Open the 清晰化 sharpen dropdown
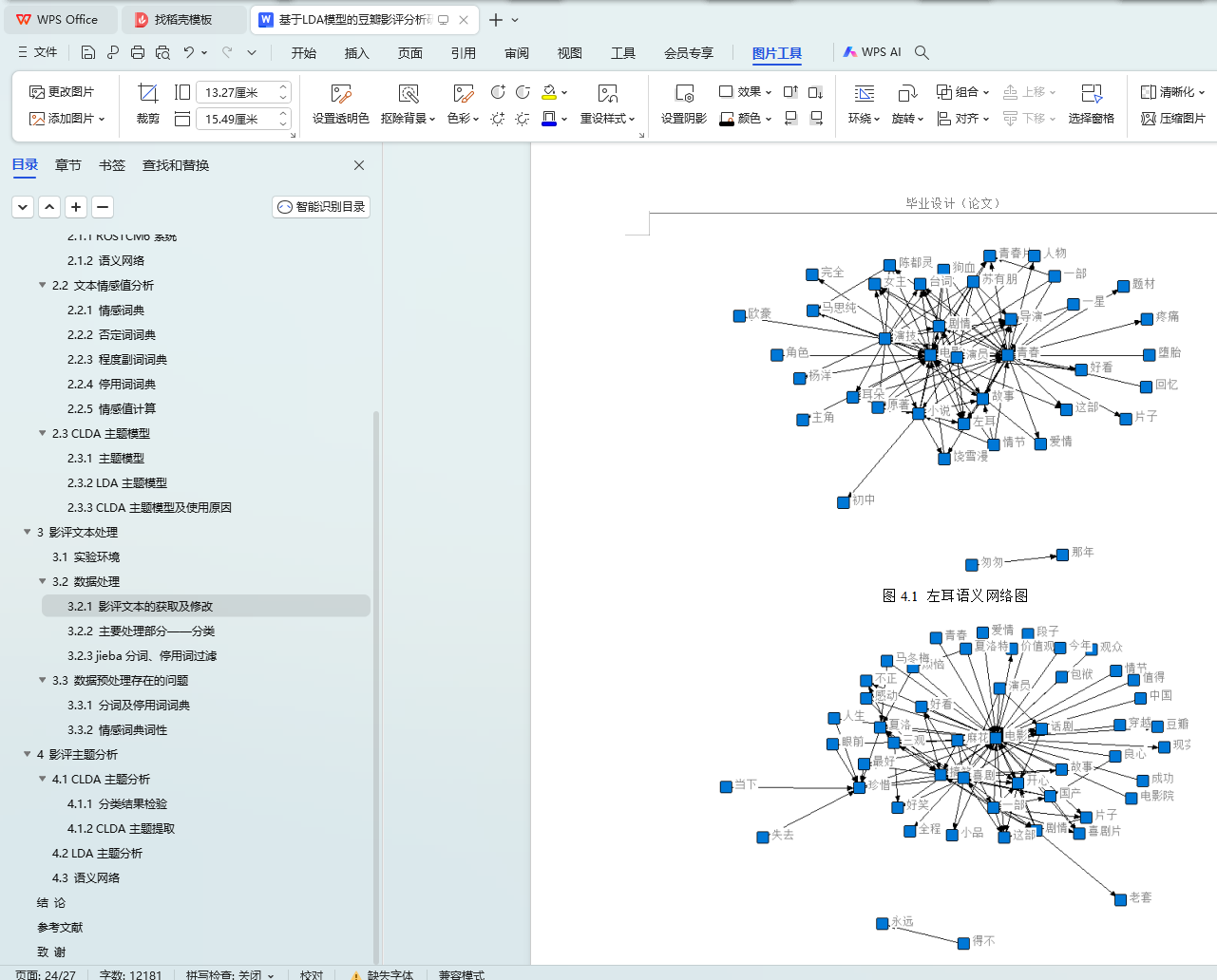This screenshot has width=1217, height=980. [1173, 92]
